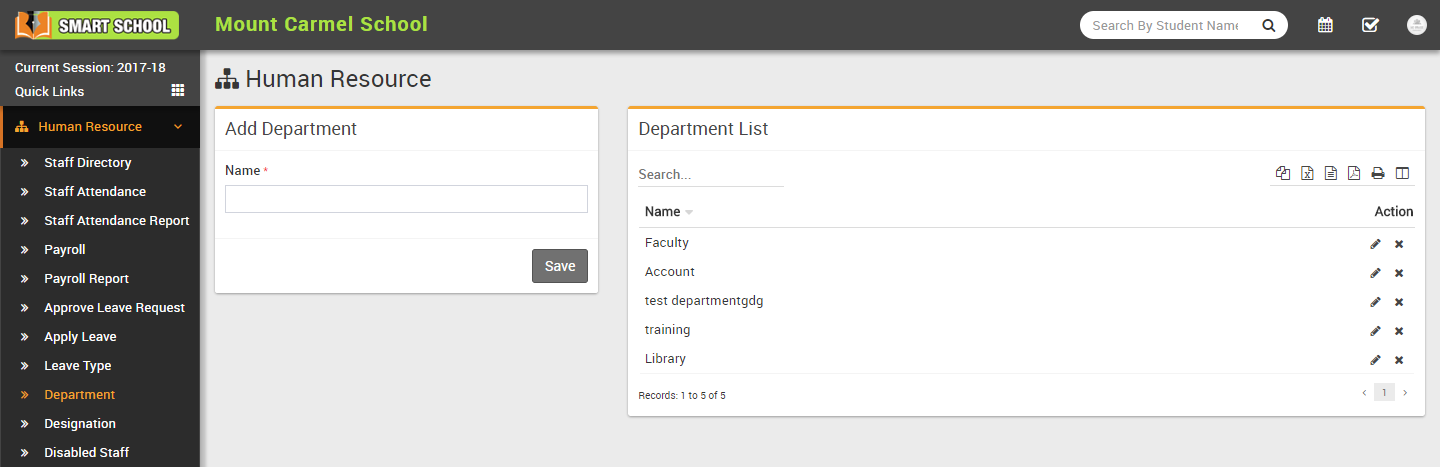The image size is (1440, 467).
Task: Click the Search By Student Name box
Action: point(1165,25)
